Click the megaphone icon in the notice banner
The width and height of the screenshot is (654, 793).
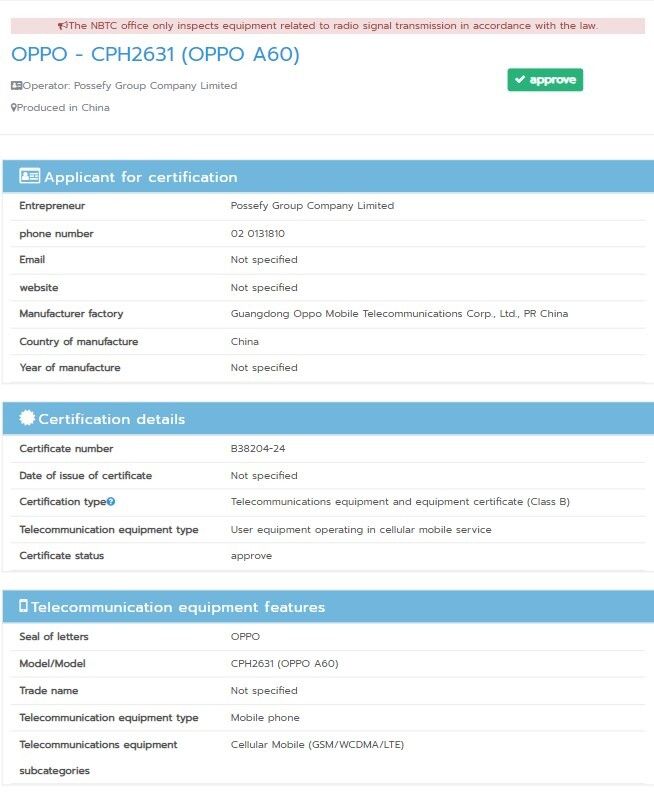pos(63,26)
